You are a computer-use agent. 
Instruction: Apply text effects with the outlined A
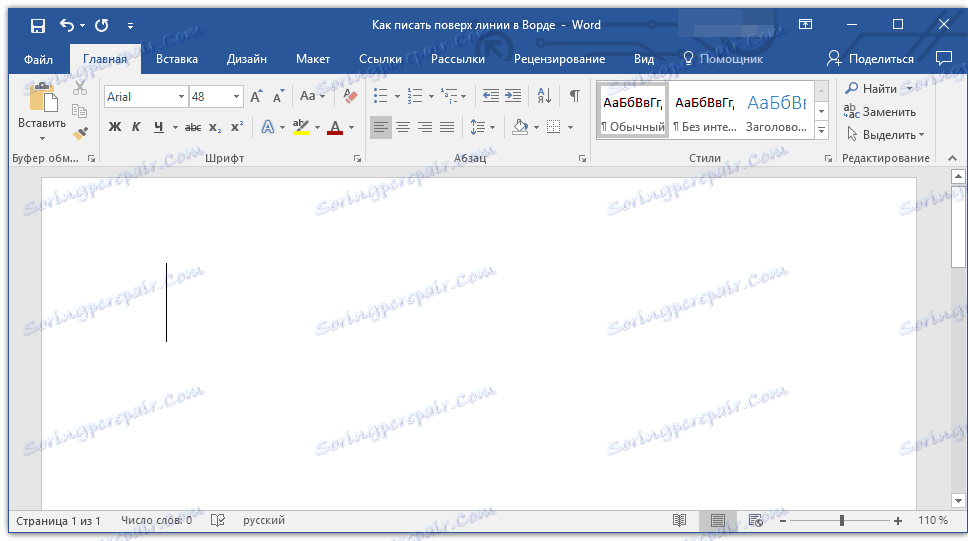pyautogui.click(x=267, y=127)
